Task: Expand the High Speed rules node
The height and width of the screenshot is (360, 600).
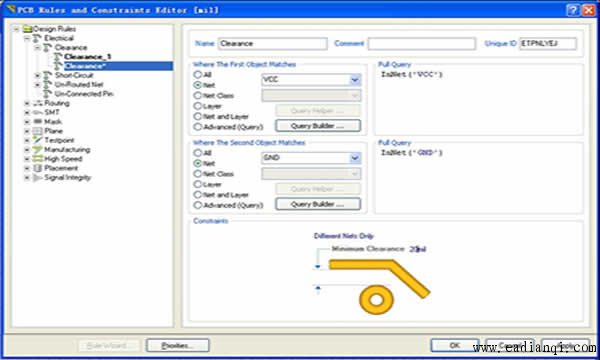Action: 27,159
